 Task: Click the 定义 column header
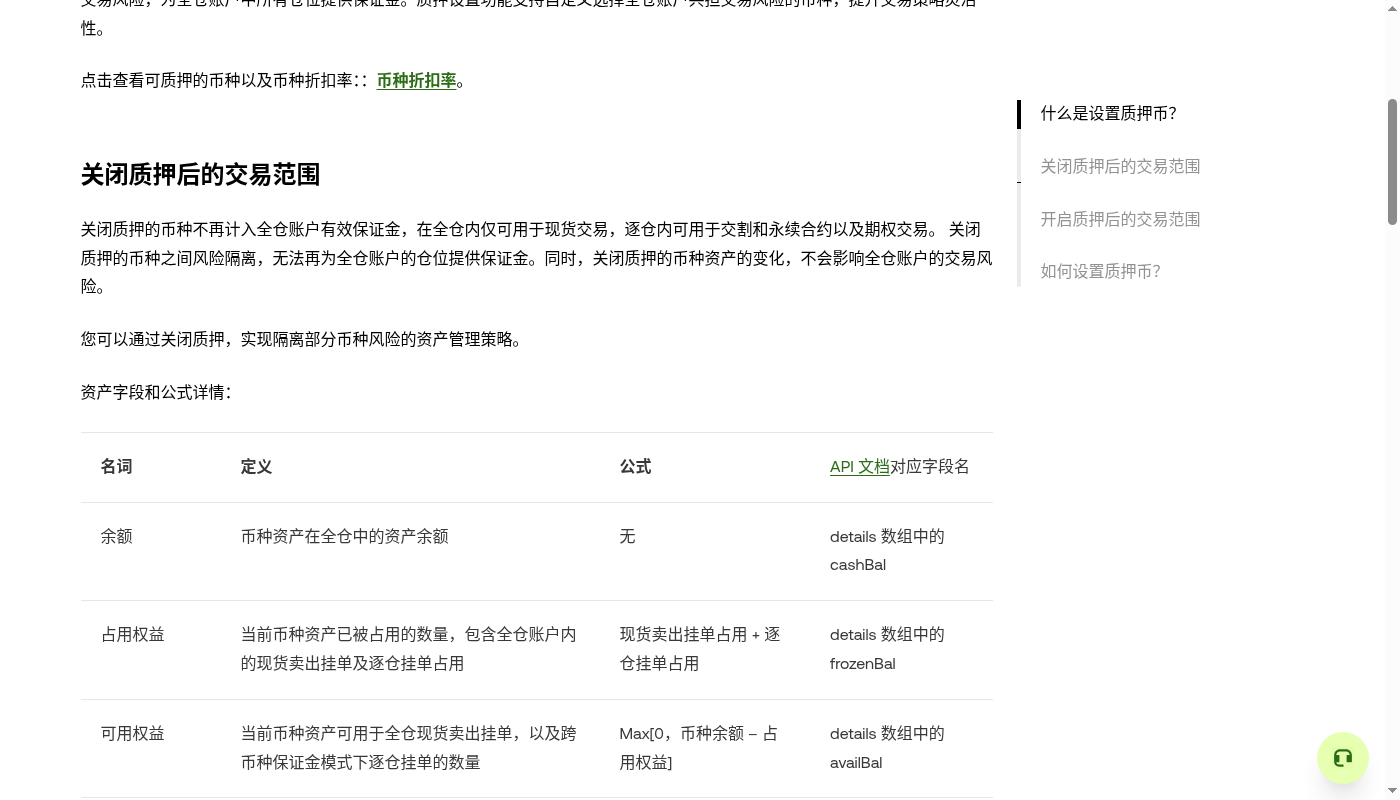point(256,467)
